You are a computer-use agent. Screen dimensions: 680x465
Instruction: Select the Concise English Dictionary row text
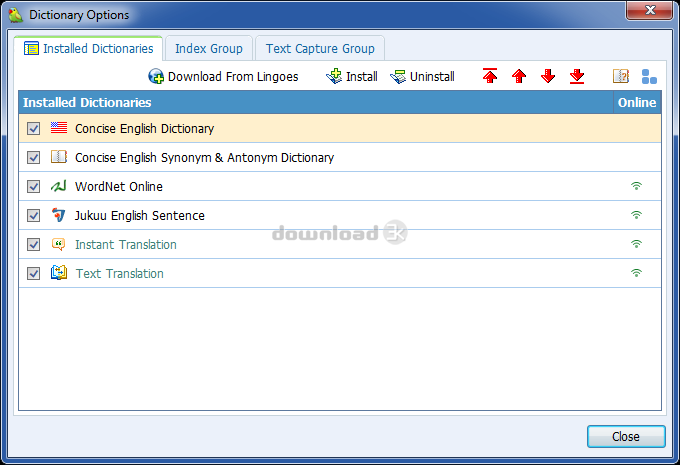(144, 129)
